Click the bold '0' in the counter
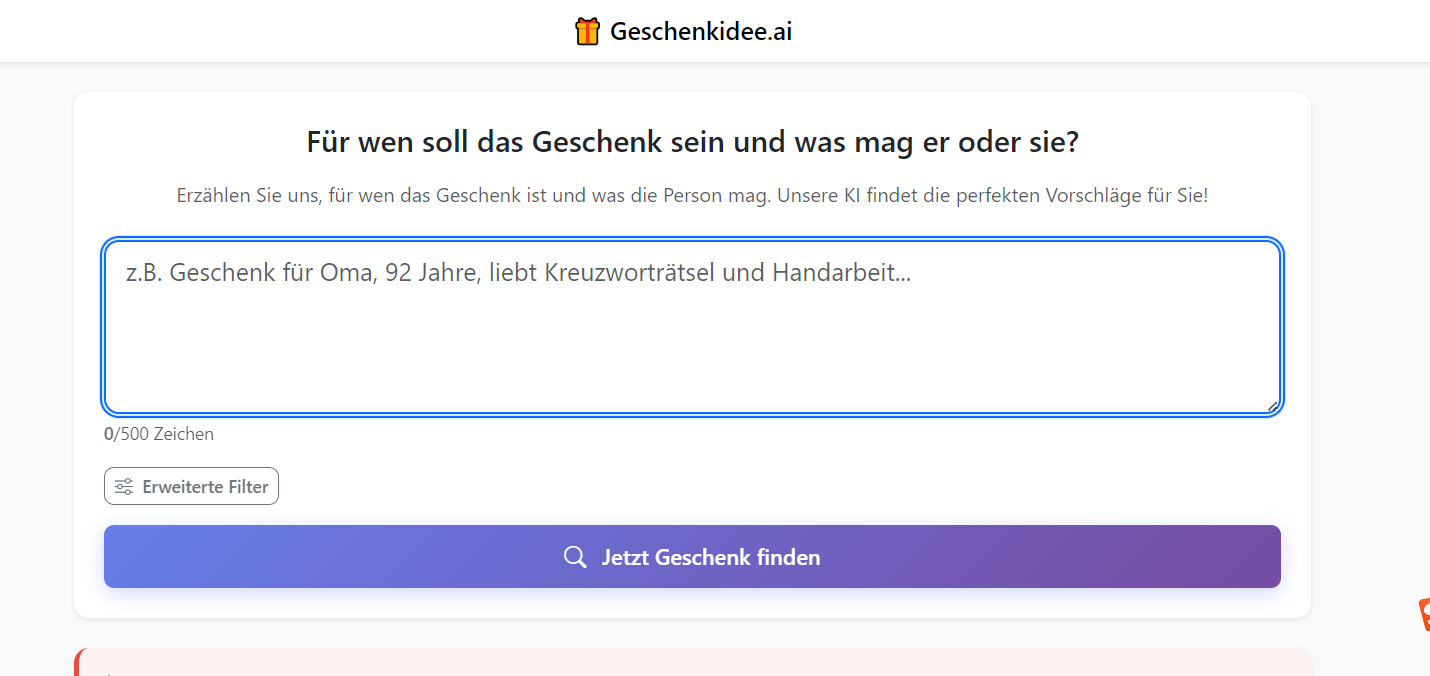The image size is (1430, 676). (108, 434)
